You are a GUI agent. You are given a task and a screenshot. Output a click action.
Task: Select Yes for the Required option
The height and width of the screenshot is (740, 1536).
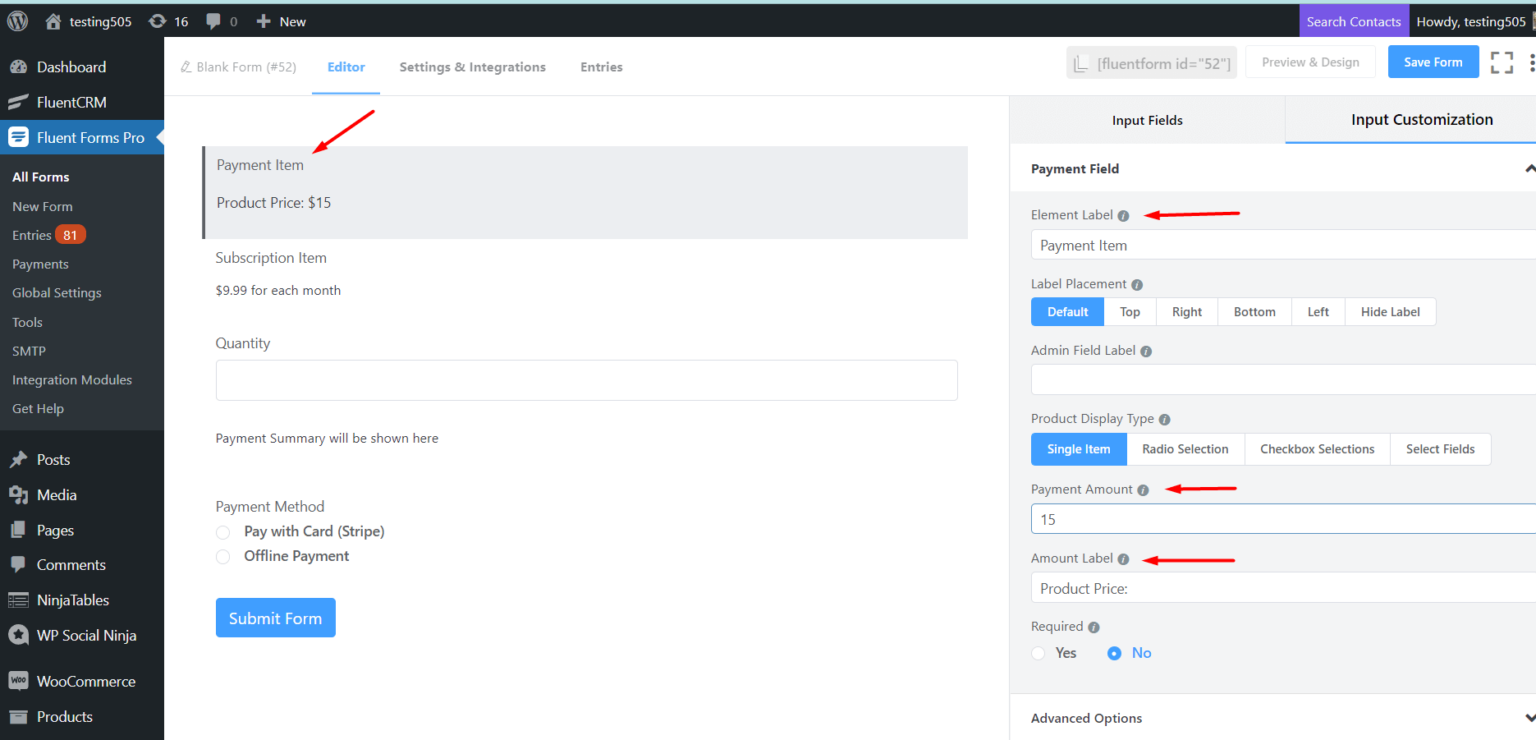pos(1038,652)
